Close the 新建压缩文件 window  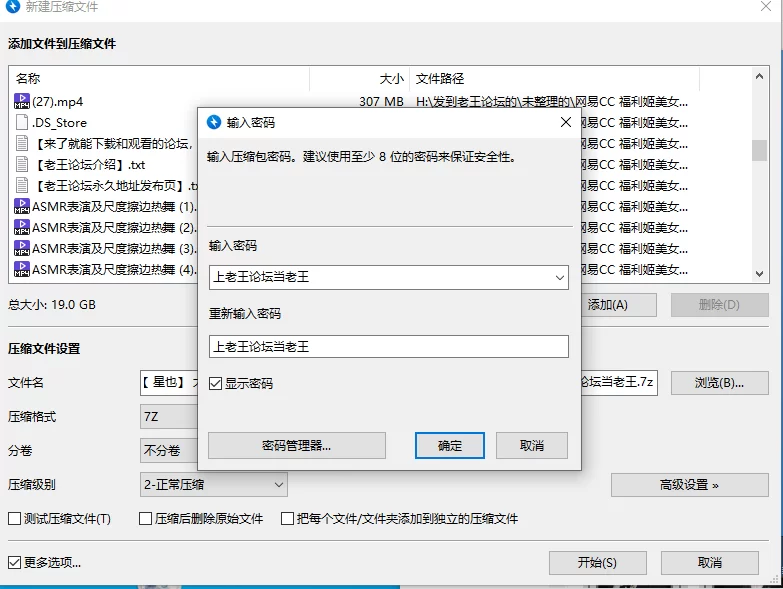766,6
